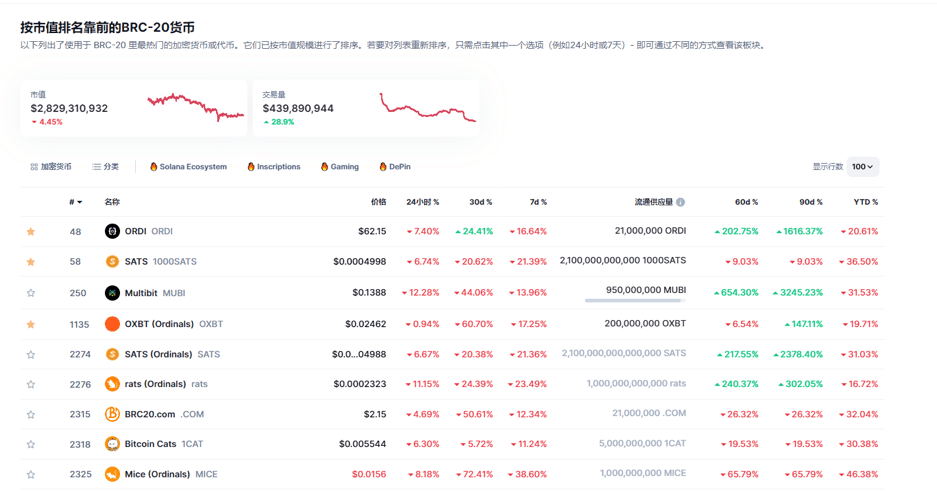
Task: Star the BRC20.com row
Action: [x=31, y=414]
